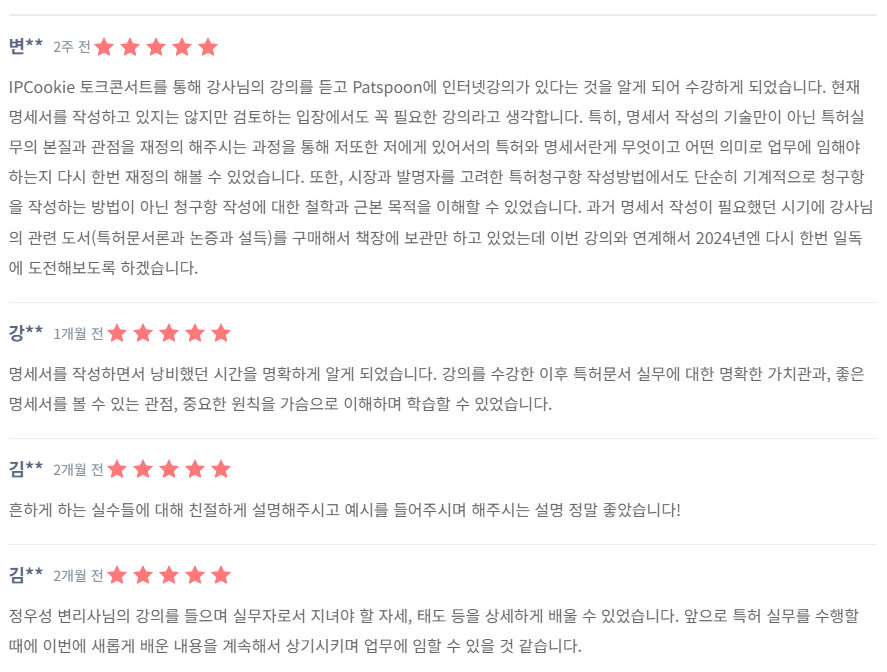The height and width of the screenshot is (672, 887).
Task: Click the first star in 변**'s rating
Action: point(104,47)
